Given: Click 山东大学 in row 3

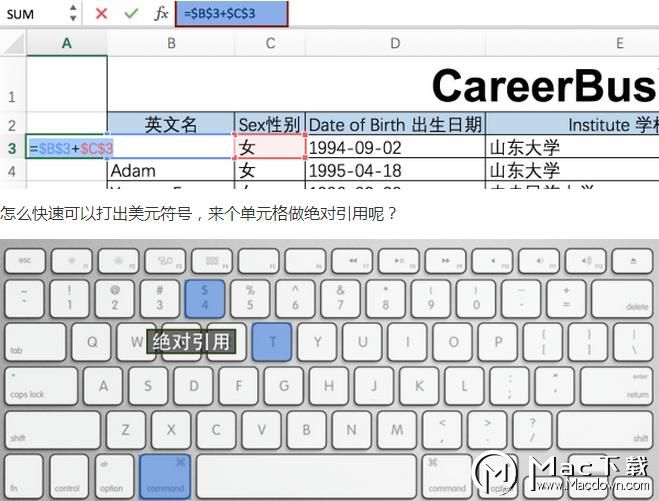Looking at the screenshot, I should tap(572, 148).
